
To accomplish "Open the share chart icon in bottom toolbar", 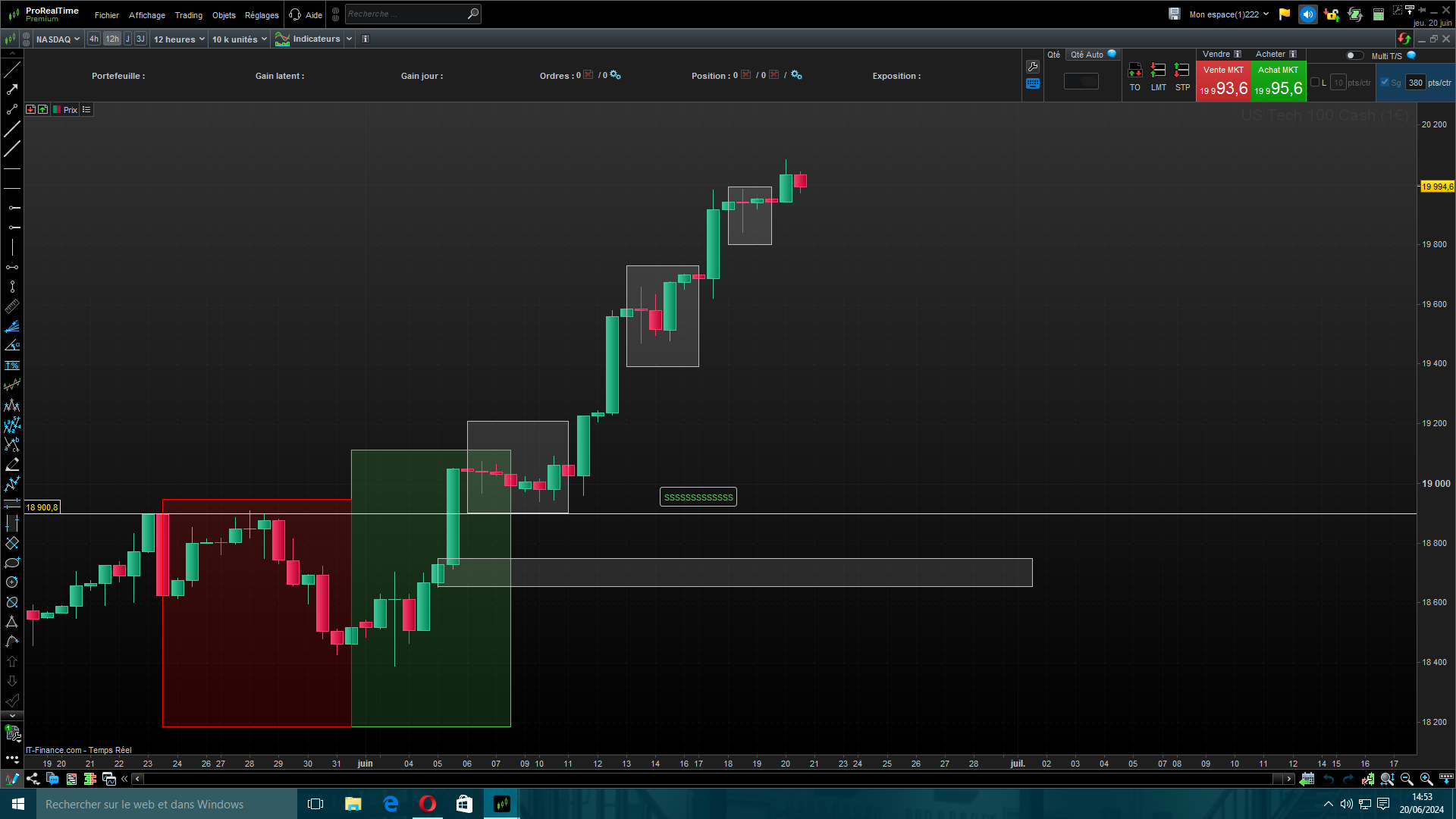I will [33, 779].
